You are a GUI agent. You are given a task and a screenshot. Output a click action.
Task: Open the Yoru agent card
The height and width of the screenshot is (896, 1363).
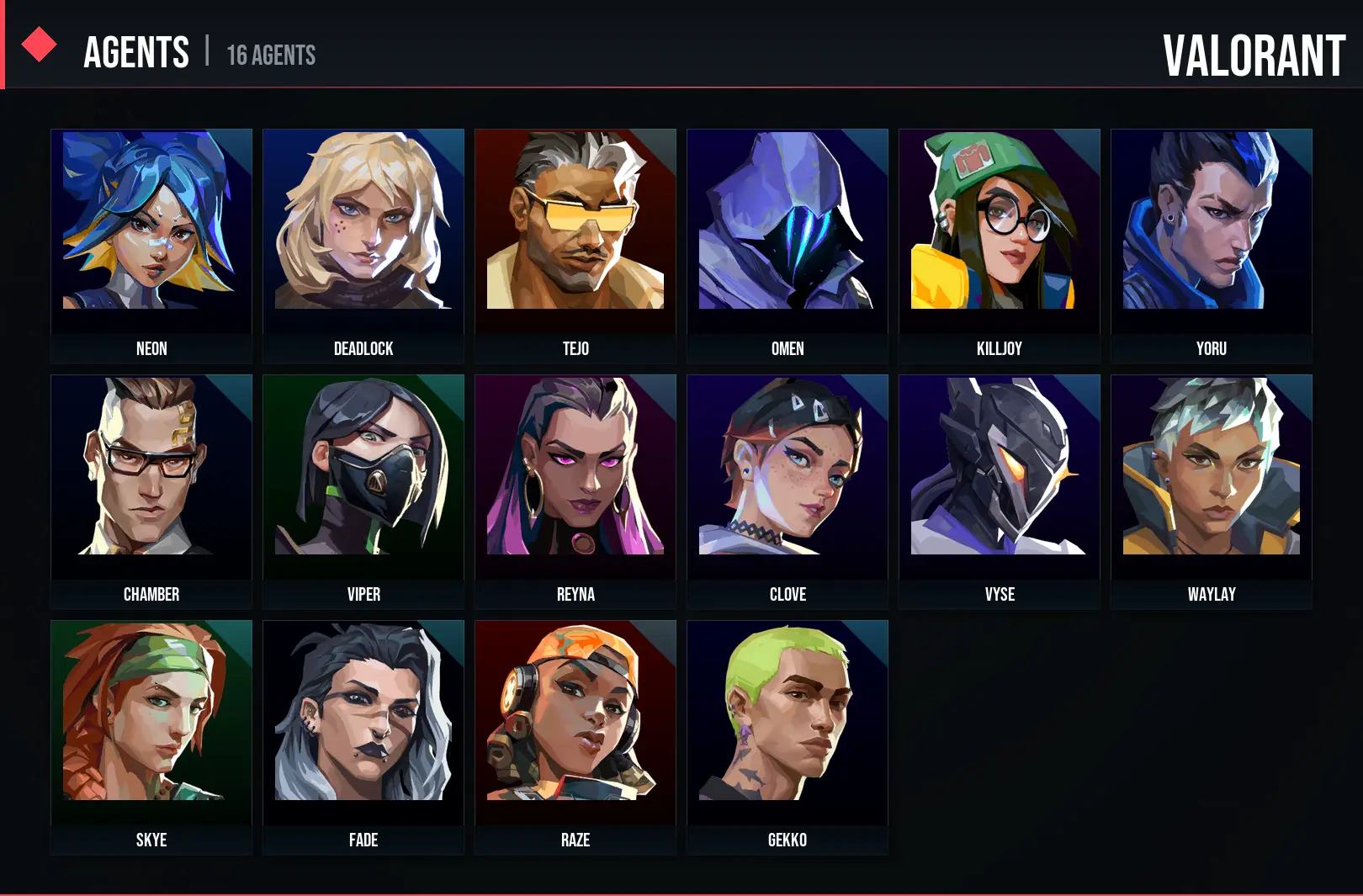[1212, 246]
